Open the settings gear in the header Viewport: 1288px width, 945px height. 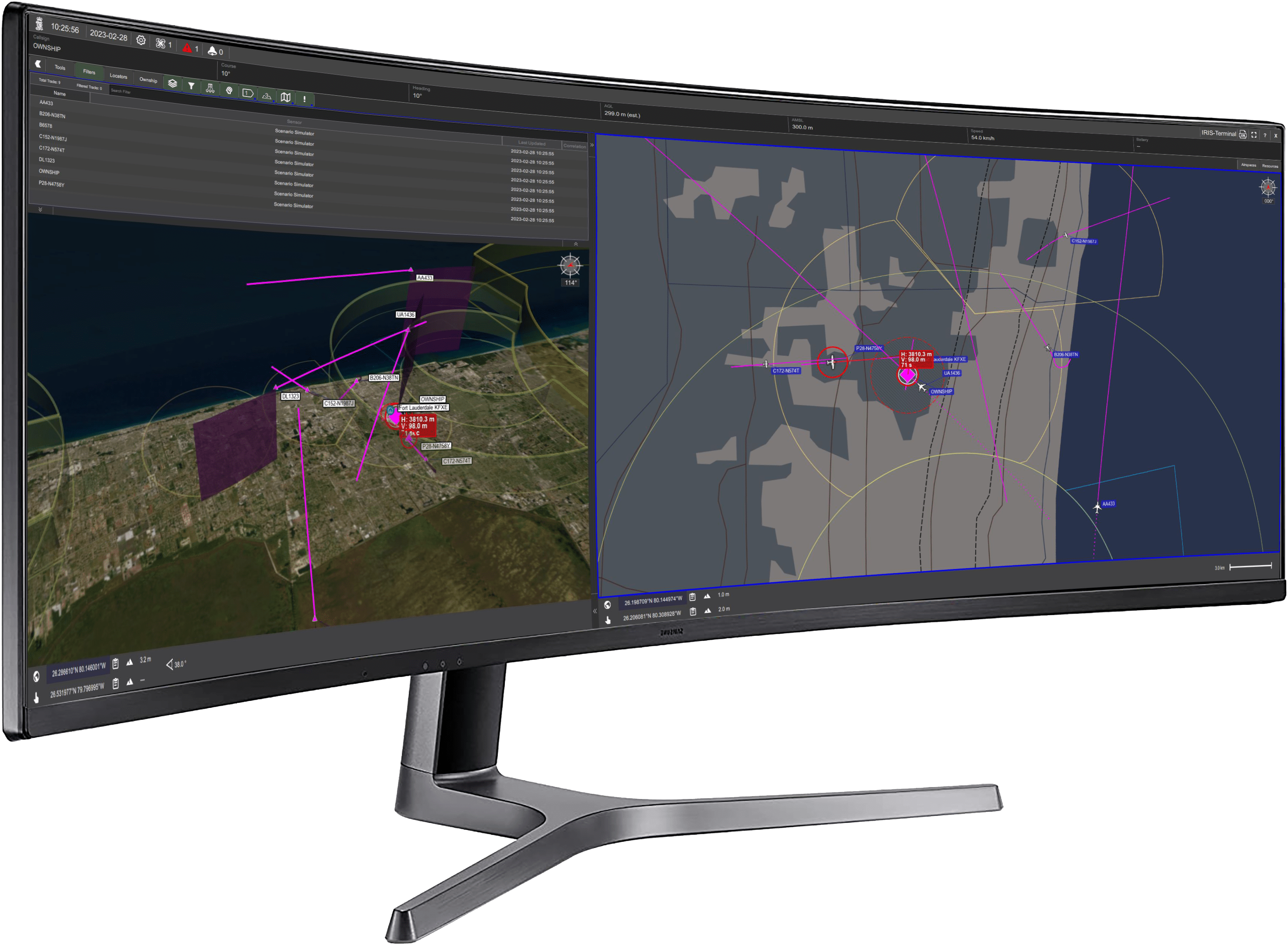[141, 40]
